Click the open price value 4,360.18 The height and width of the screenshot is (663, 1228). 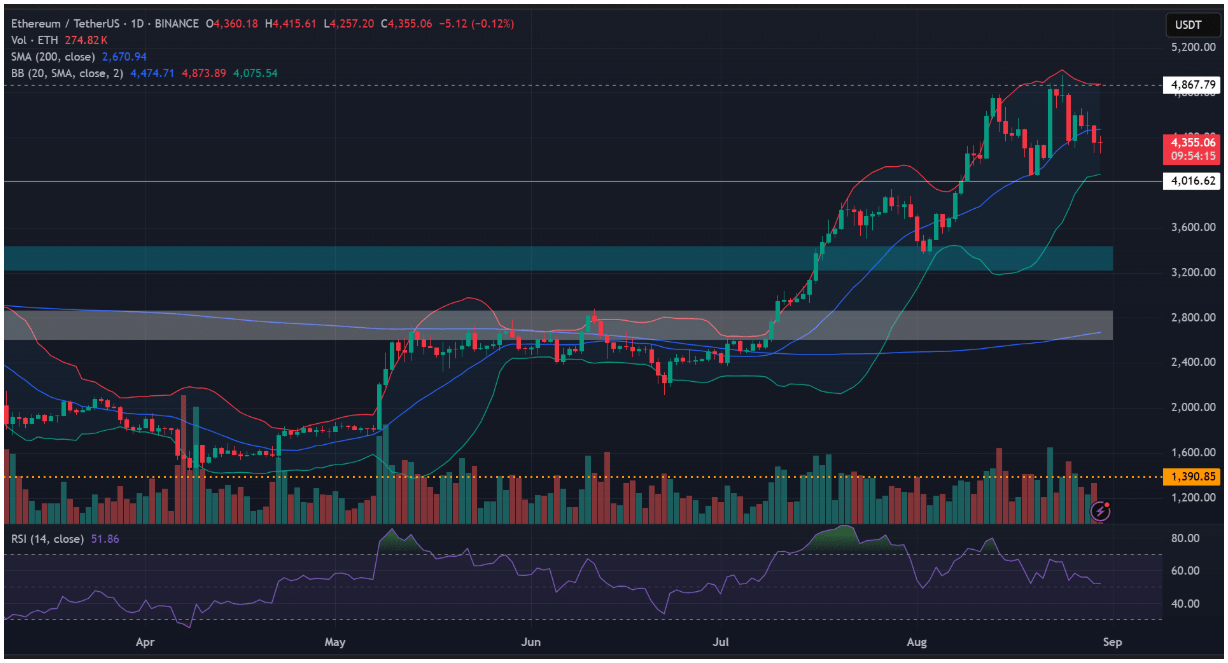[236, 24]
